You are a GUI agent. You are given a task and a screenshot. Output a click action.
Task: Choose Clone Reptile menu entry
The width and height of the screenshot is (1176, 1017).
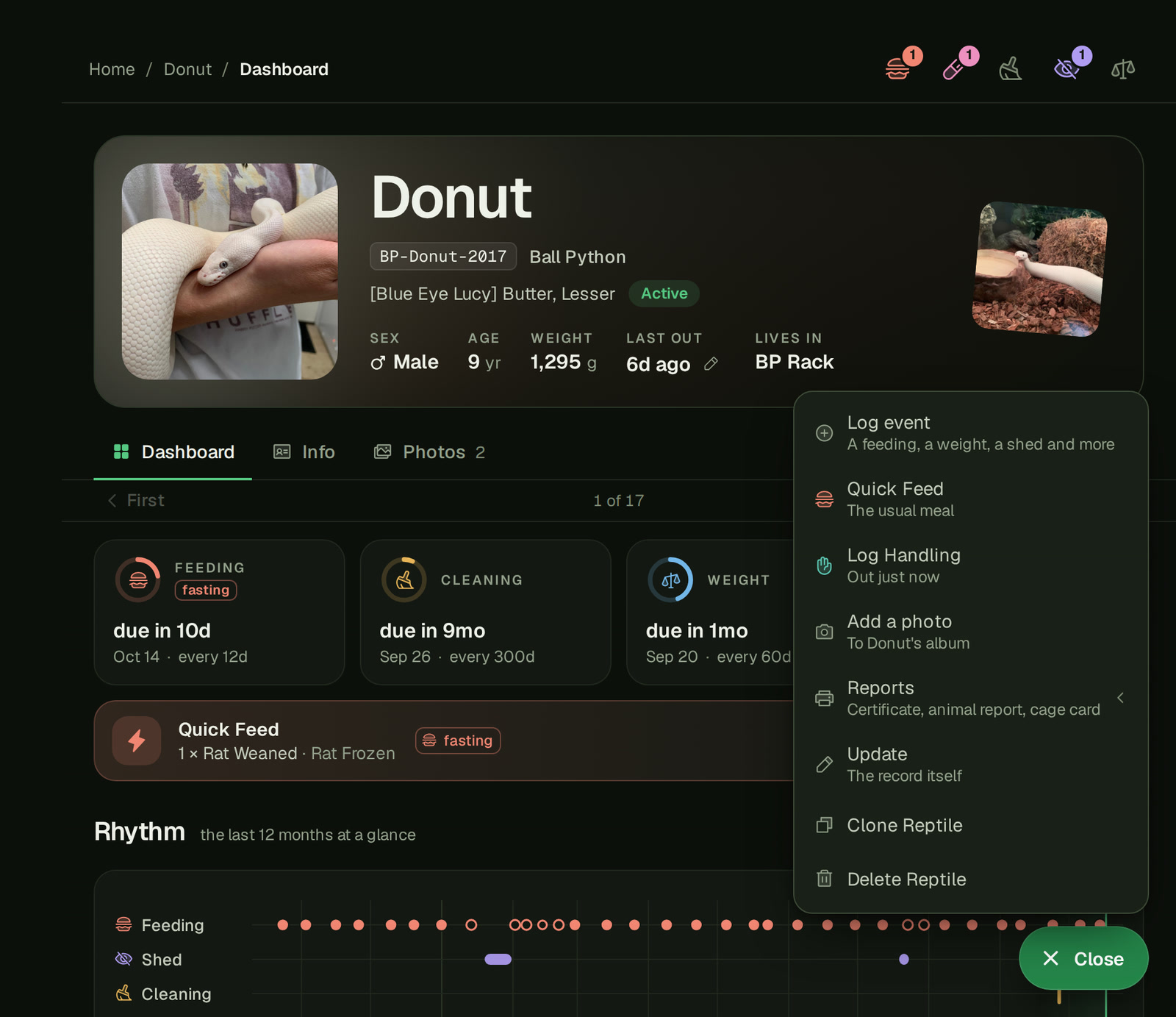pyautogui.click(x=971, y=825)
